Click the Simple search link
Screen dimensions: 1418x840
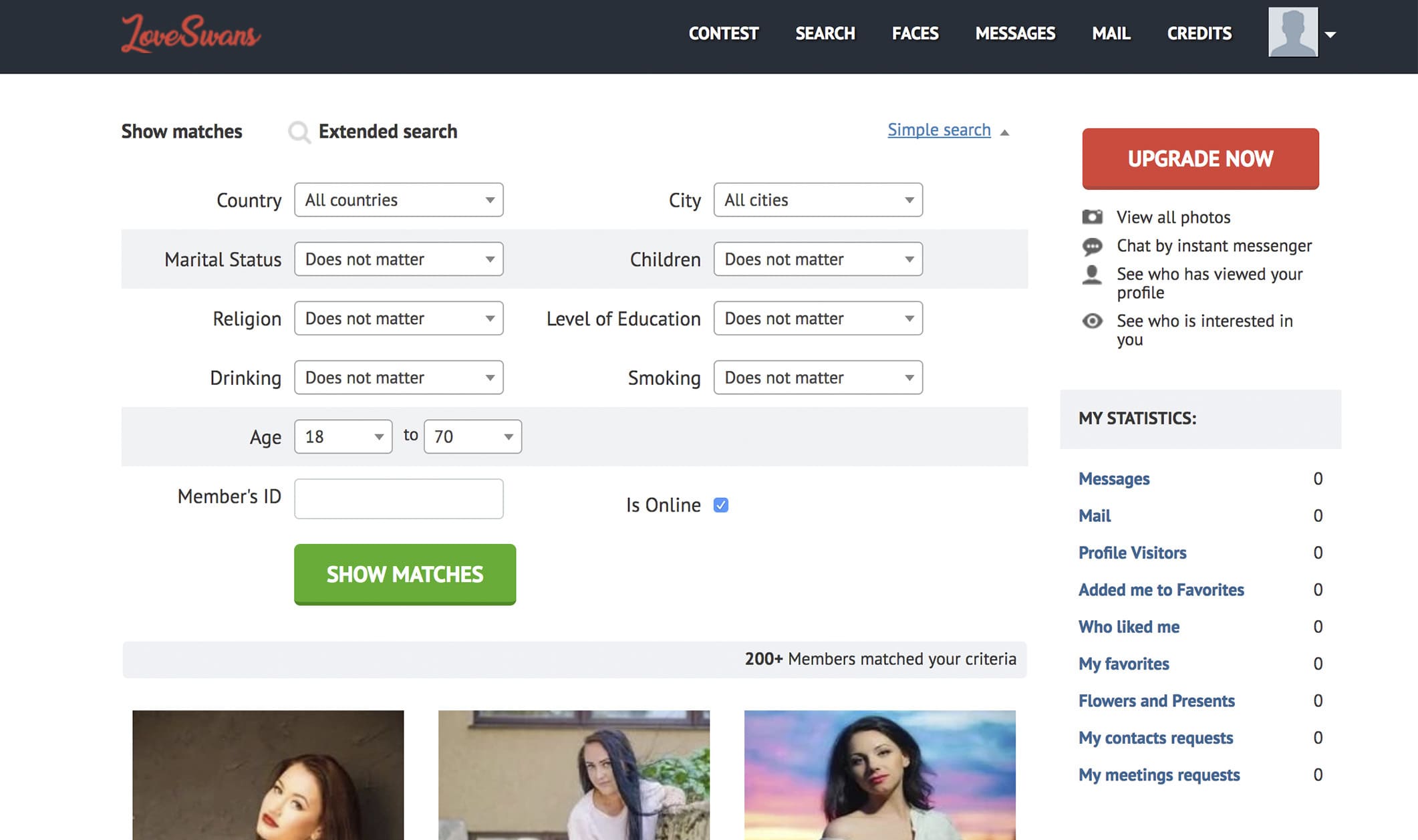pyautogui.click(x=939, y=130)
